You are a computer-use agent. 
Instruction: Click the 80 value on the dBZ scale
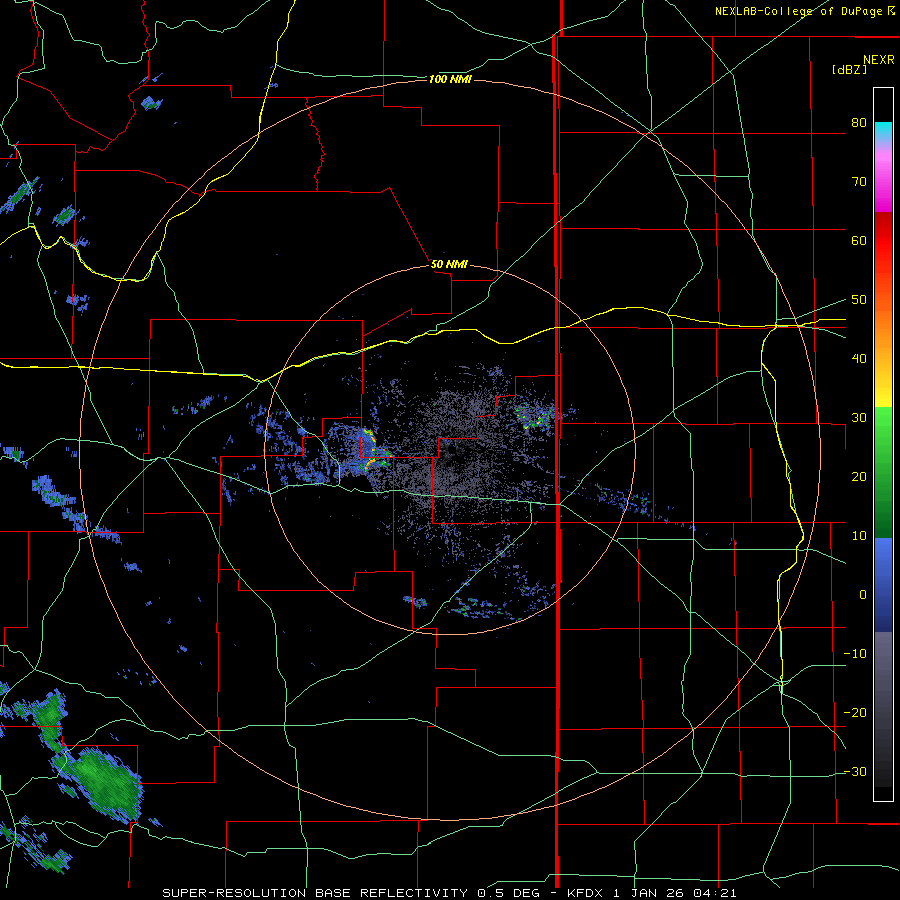859,123
